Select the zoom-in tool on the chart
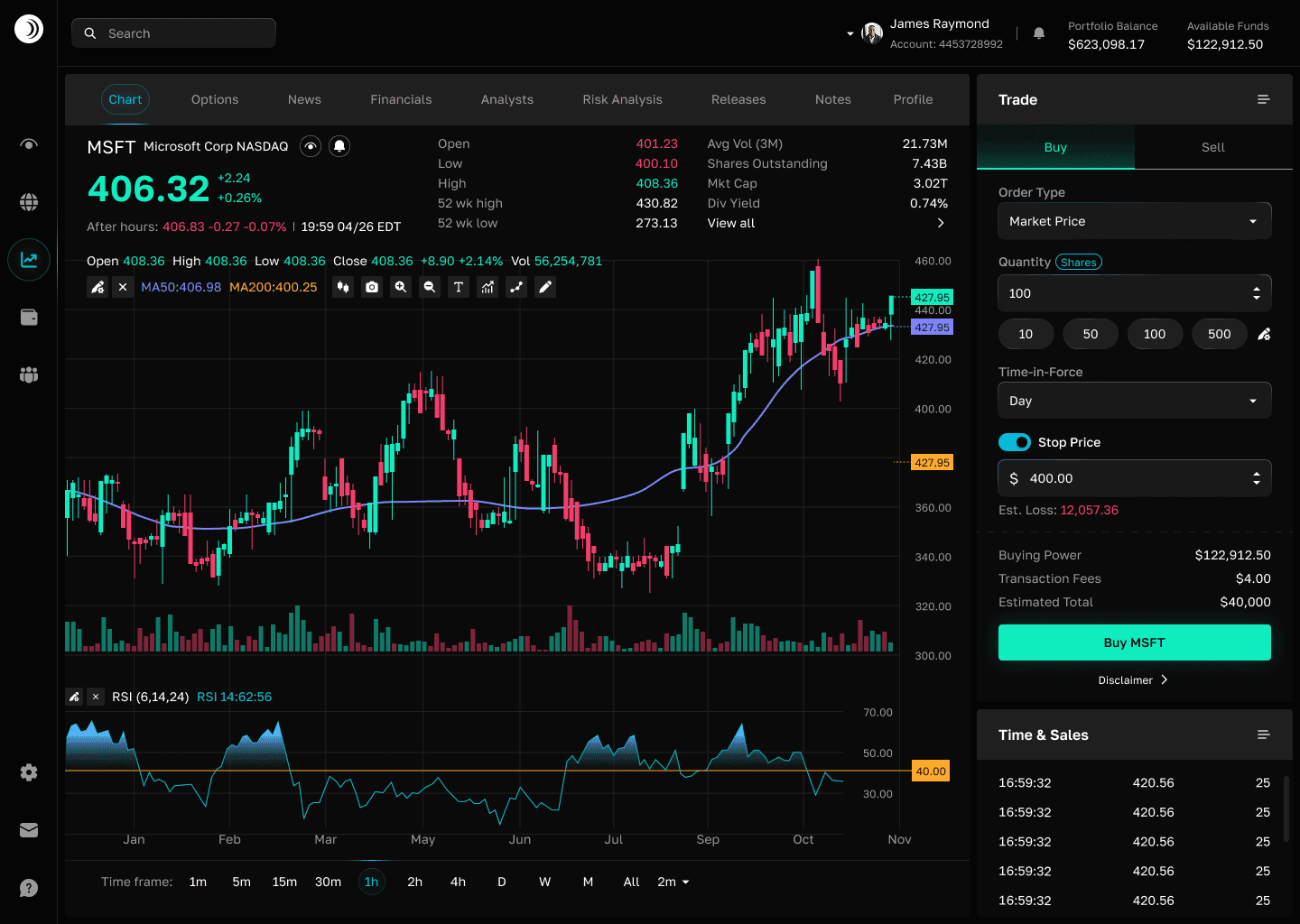 coord(400,287)
